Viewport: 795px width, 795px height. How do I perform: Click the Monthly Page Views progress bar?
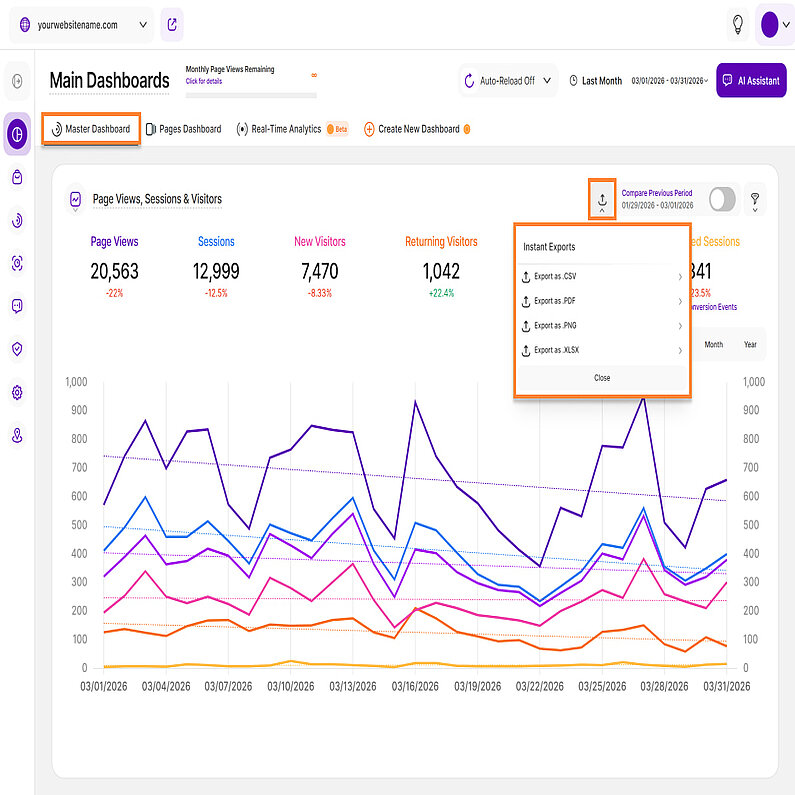tap(251, 95)
